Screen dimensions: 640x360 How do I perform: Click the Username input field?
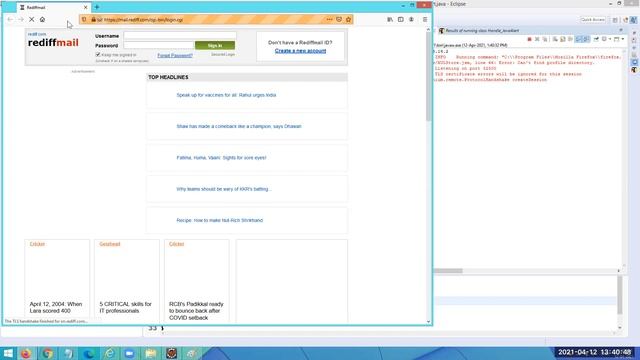click(x=180, y=36)
